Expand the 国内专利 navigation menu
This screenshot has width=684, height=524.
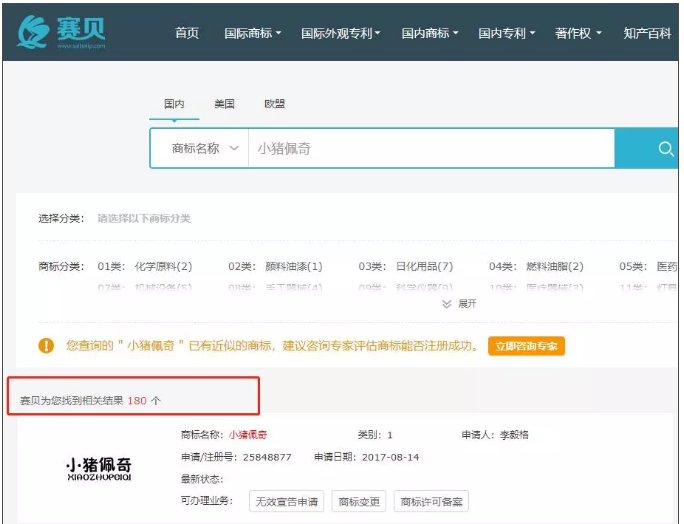point(506,33)
